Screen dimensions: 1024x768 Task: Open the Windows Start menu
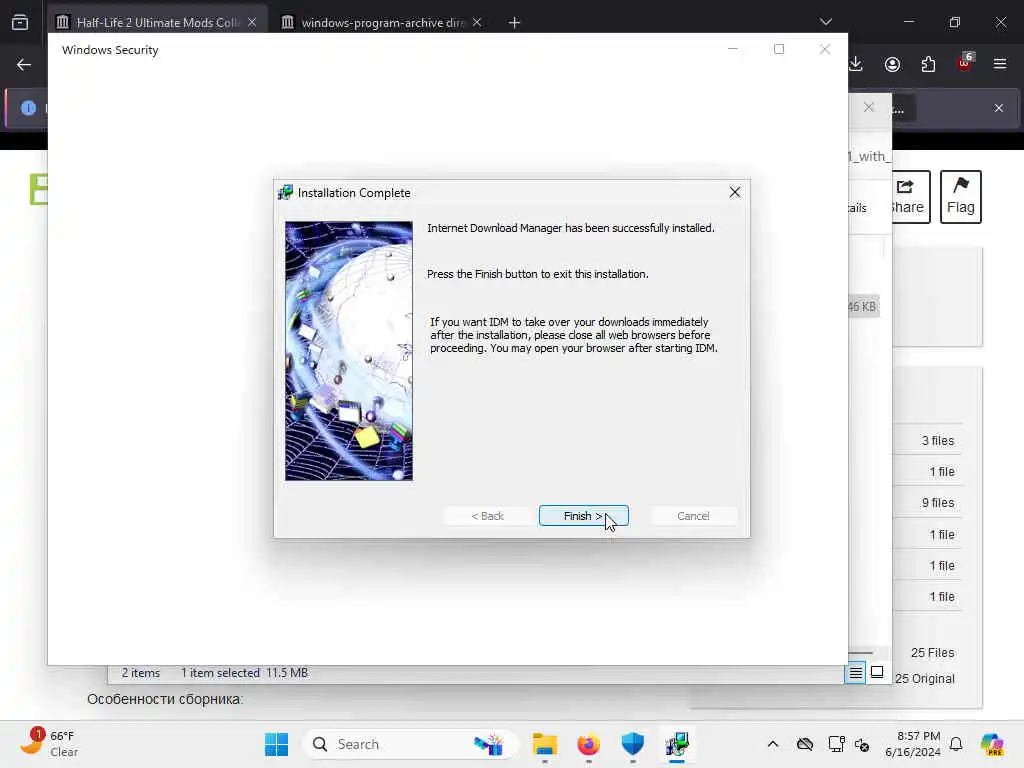click(276, 744)
